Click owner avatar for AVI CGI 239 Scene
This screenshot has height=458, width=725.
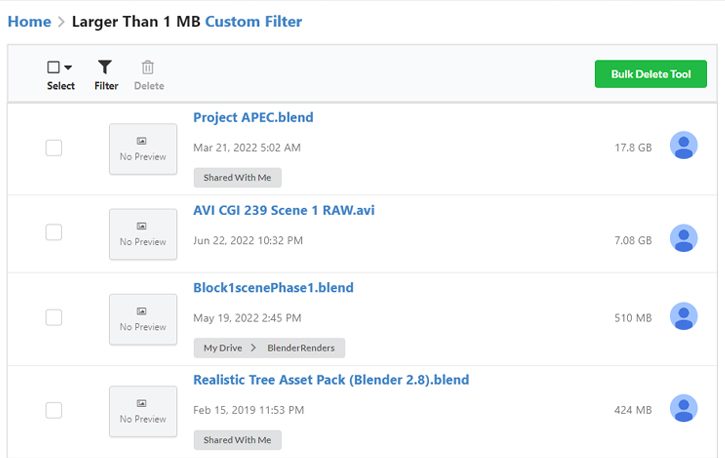pyautogui.click(x=683, y=238)
